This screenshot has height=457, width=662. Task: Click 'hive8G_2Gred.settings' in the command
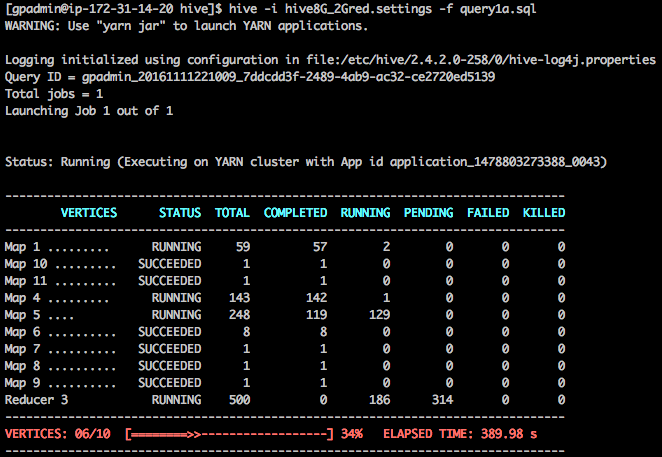358,9
